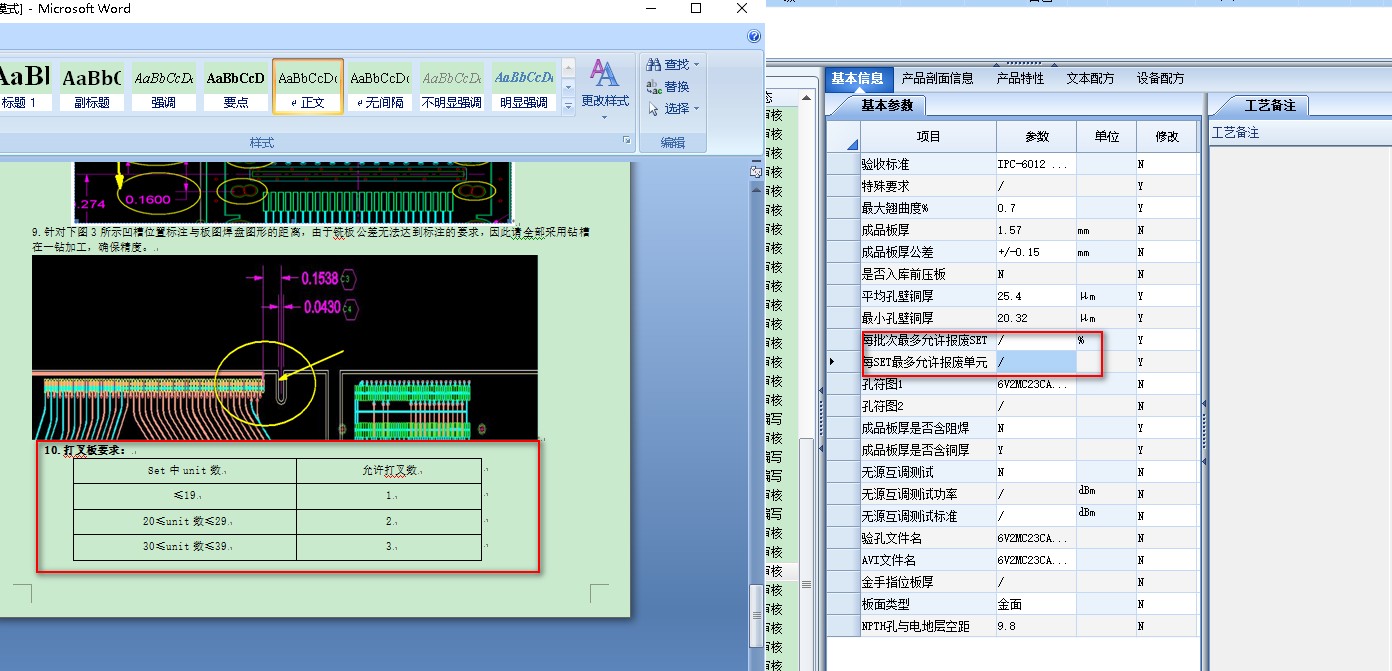
Task: Click the 单位 column header
Action: click(1106, 137)
